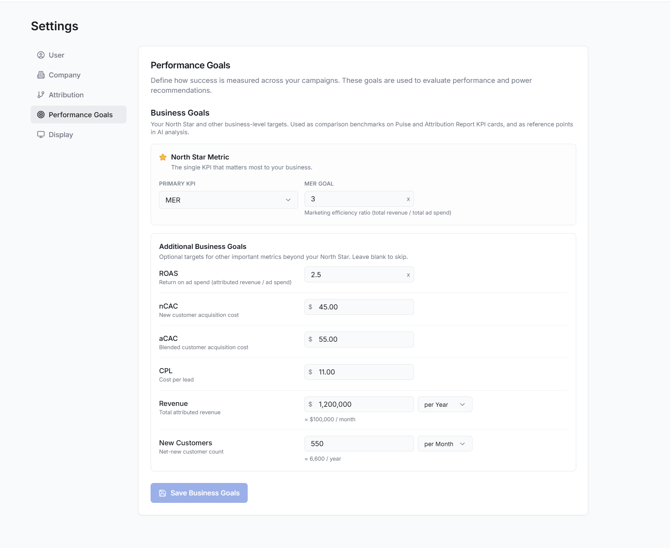Open New Customers per Month dropdown

click(445, 444)
